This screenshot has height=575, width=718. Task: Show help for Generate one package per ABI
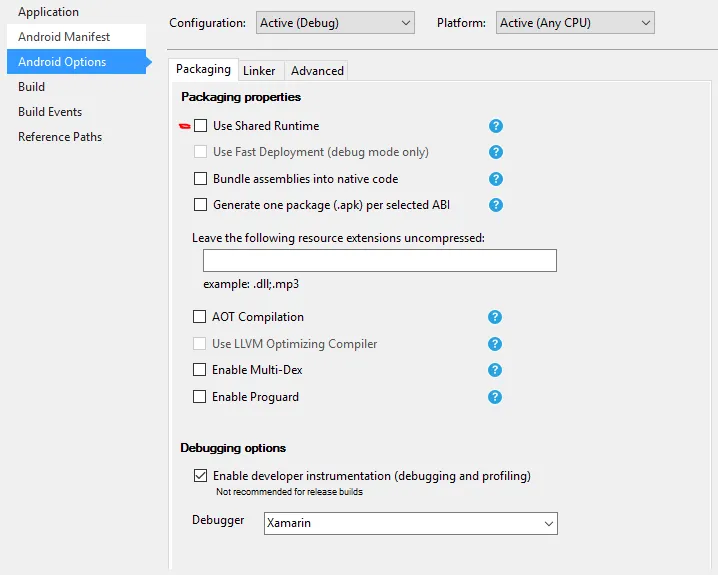[x=495, y=205]
